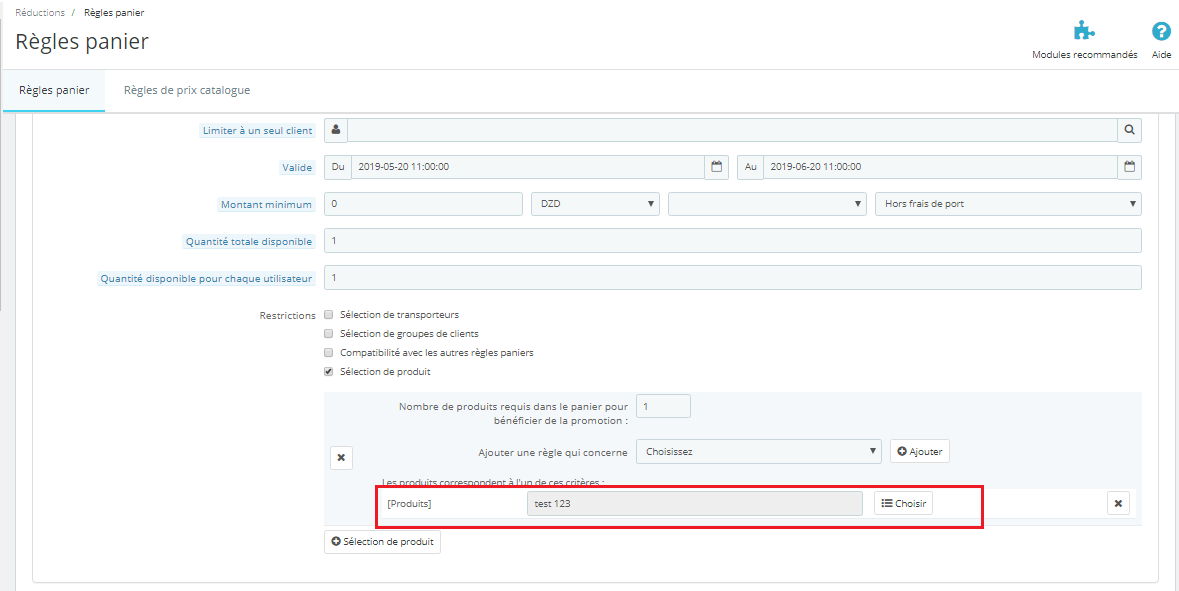Open the Hors frais de port dropdown
The height and width of the screenshot is (591, 1179).
(x=1008, y=204)
